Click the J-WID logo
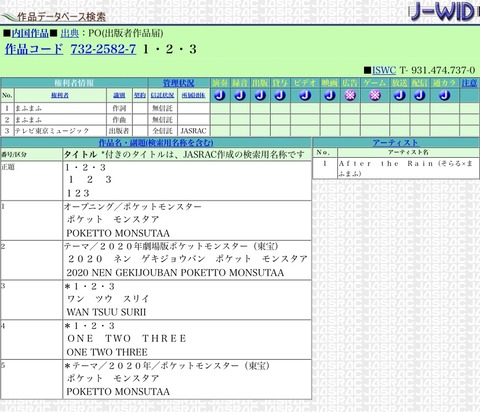Image resolution: width=480 pixels, height=412 pixels. pyautogui.click(x=443, y=12)
